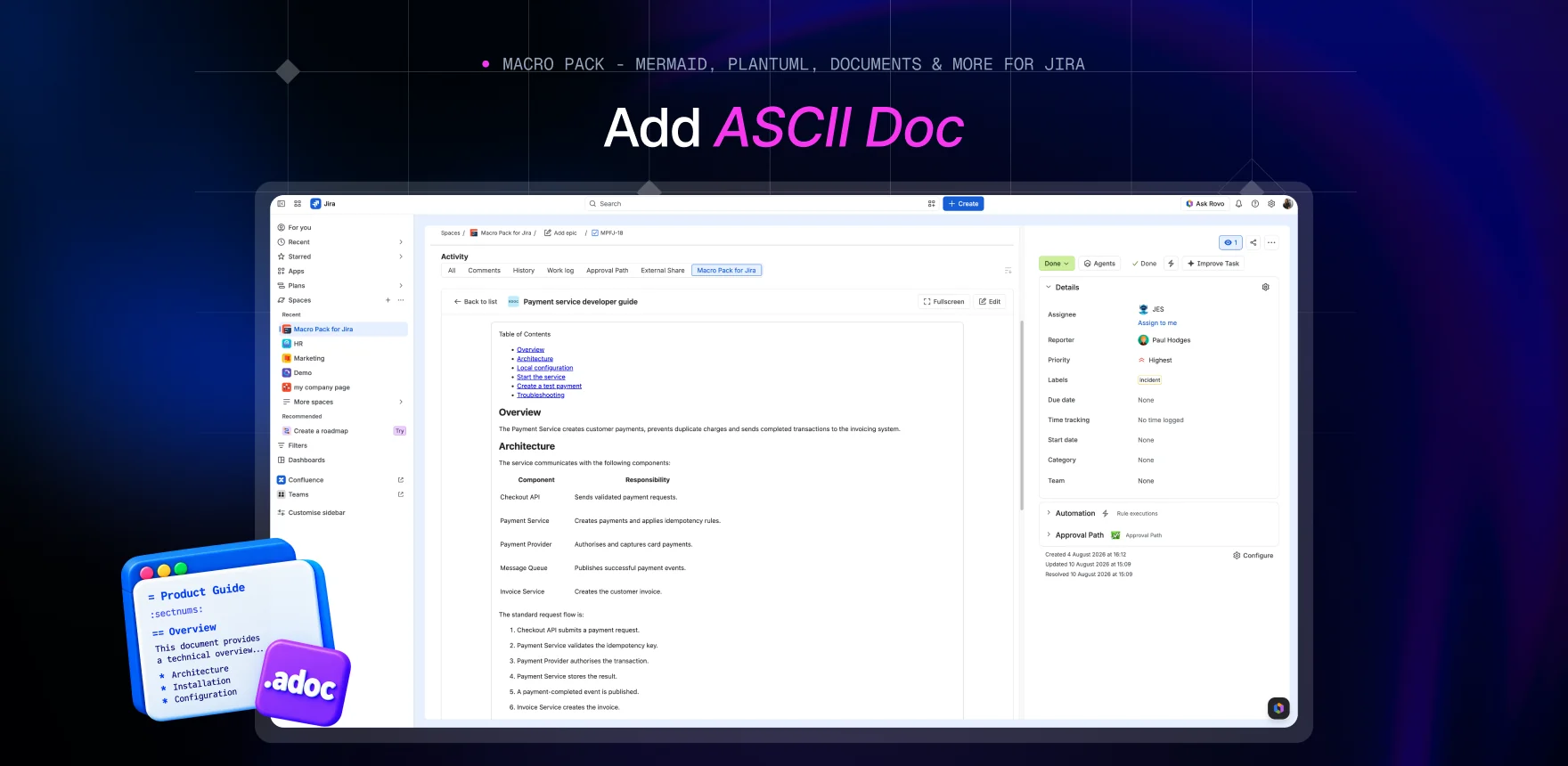Open the Spaces more options ellipsis
1568x766 pixels.
401,300
